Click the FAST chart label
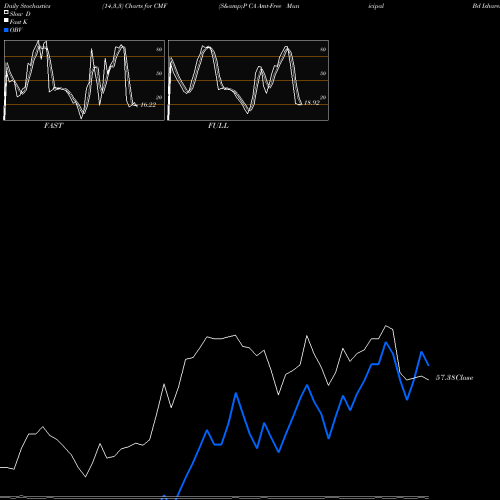 [x=53, y=125]
